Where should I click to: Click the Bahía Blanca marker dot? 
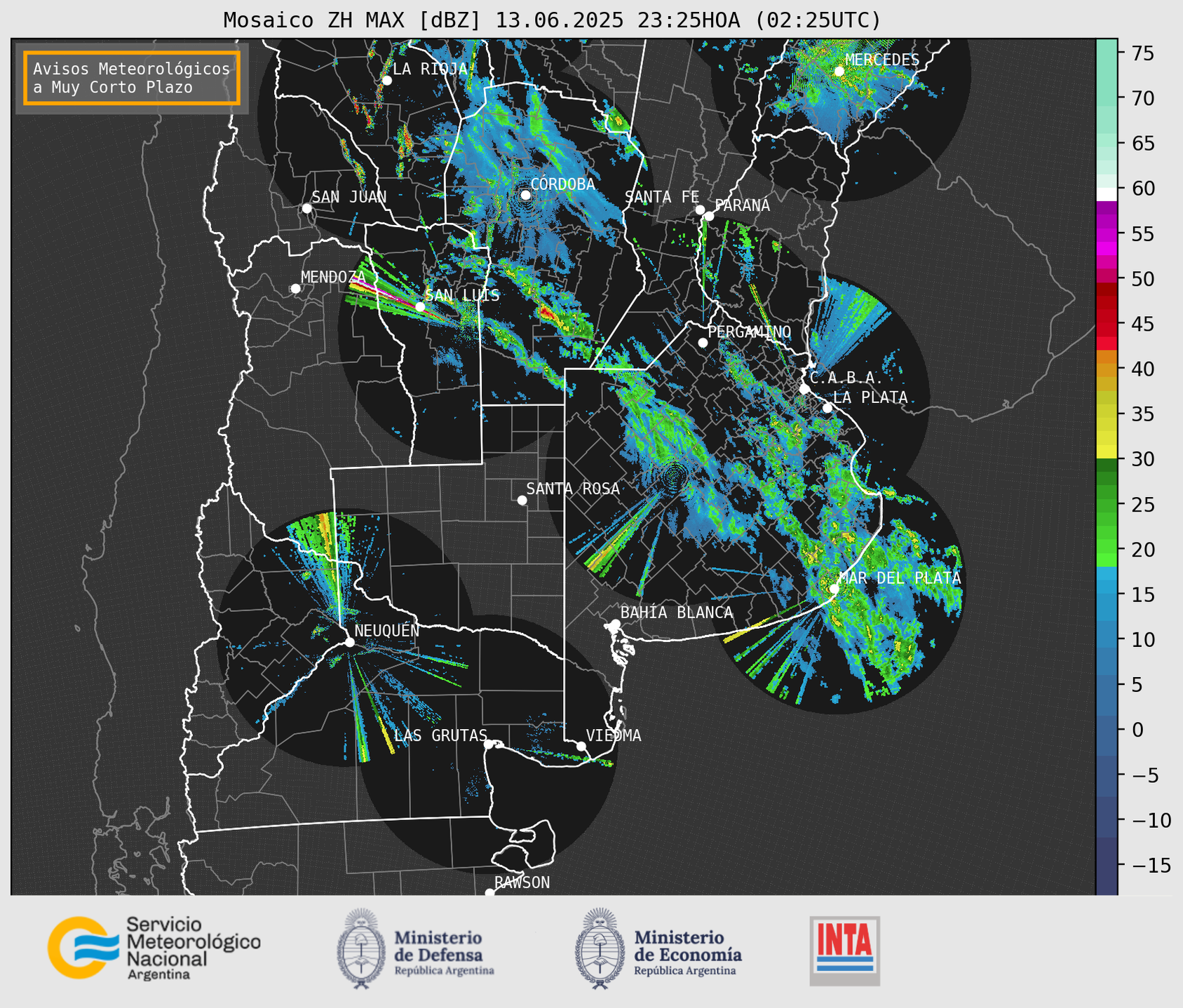pyautogui.click(x=615, y=624)
